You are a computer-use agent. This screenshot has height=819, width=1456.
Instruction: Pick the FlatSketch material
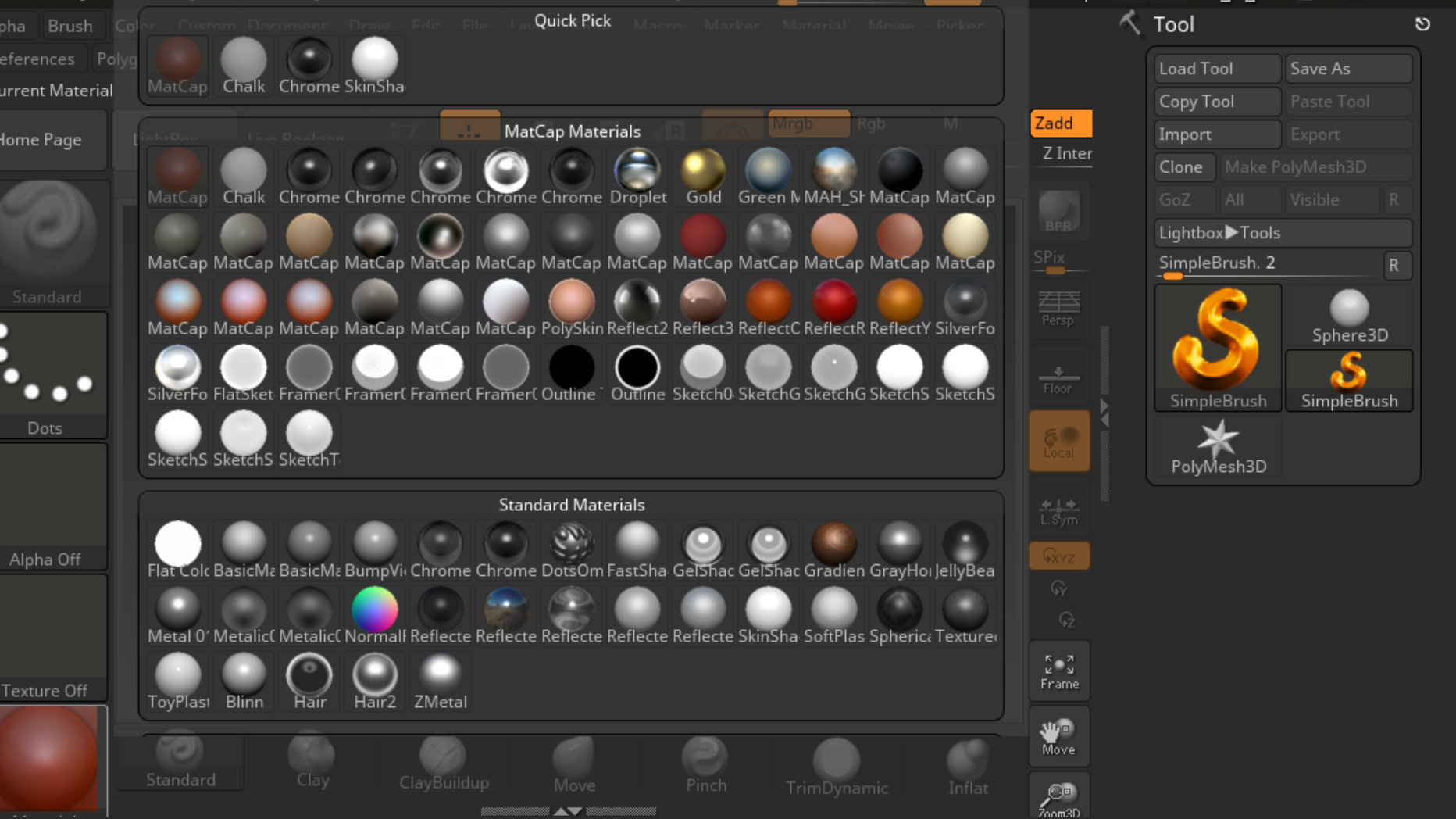coord(244,374)
